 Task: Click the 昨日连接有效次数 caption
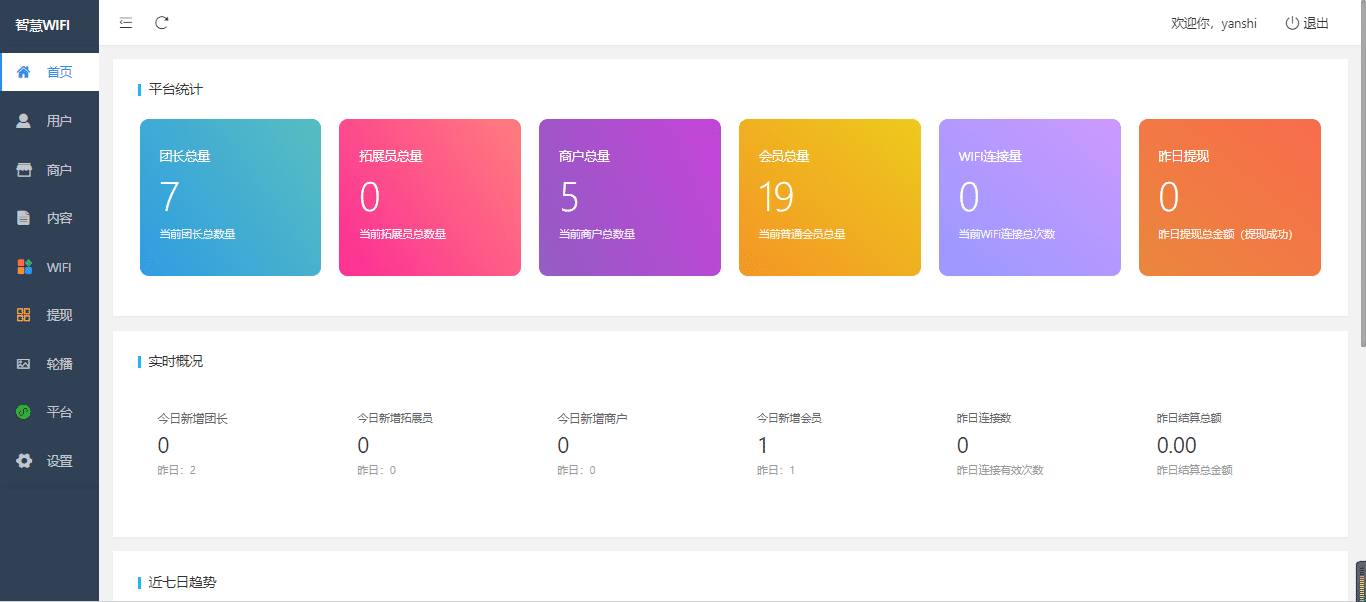1000,470
